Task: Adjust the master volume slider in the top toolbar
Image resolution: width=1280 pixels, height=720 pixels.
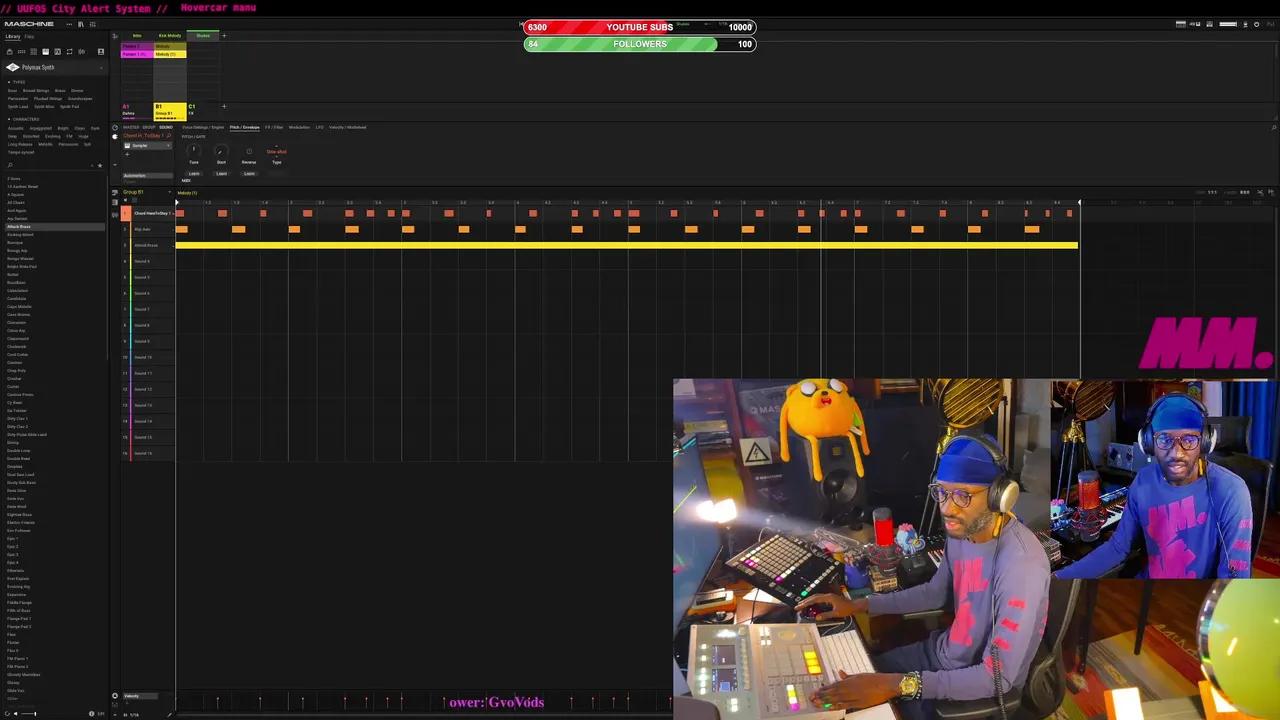Action: tap(1226, 25)
